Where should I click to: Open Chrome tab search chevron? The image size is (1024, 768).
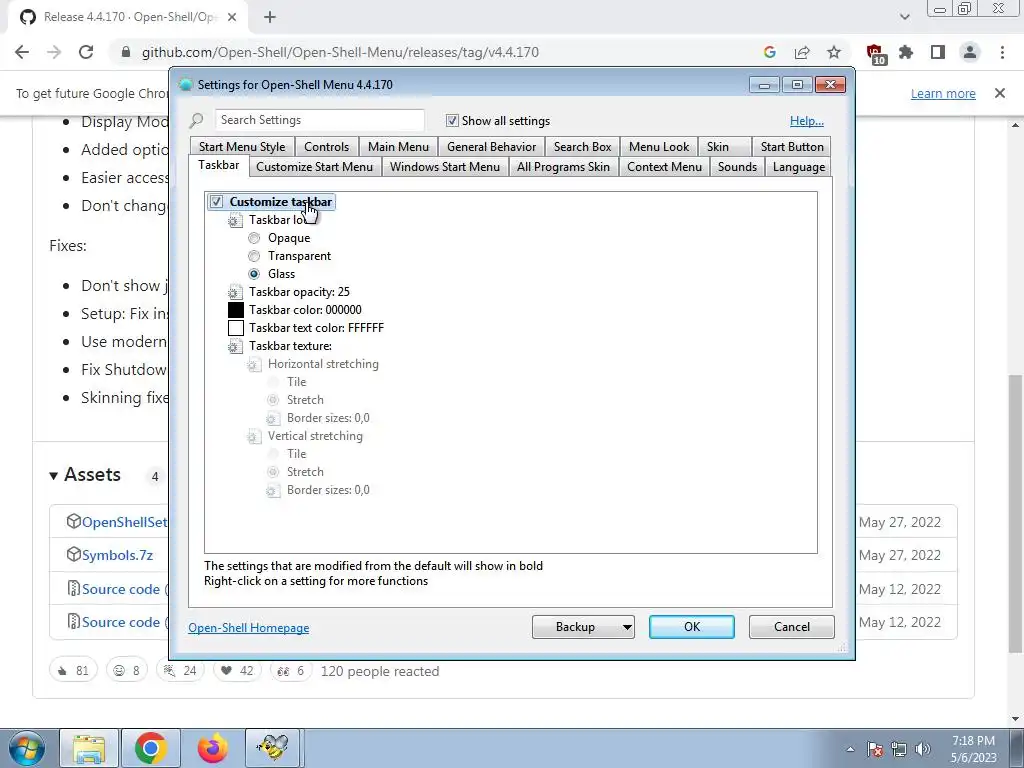pyautogui.click(x=904, y=17)
